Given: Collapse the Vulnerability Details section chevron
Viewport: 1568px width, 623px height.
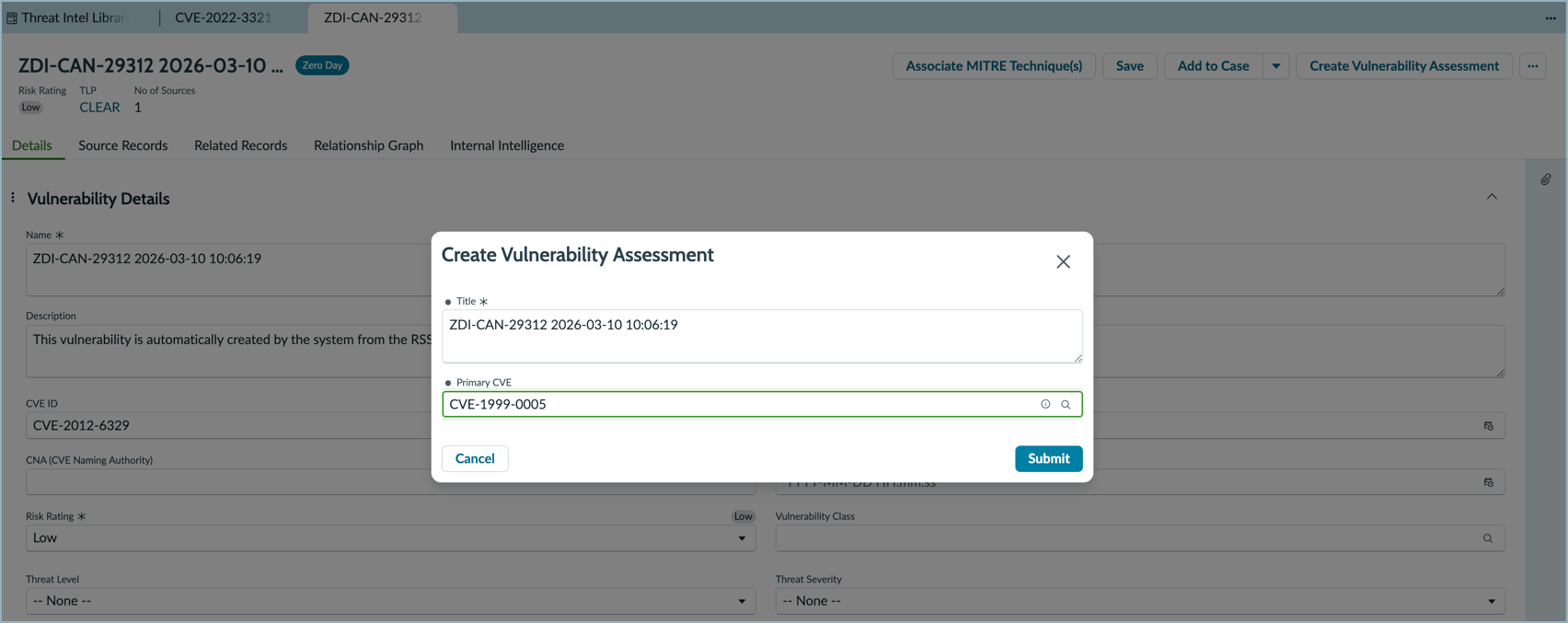Looking at the screenshot, I should (1492, 197).
